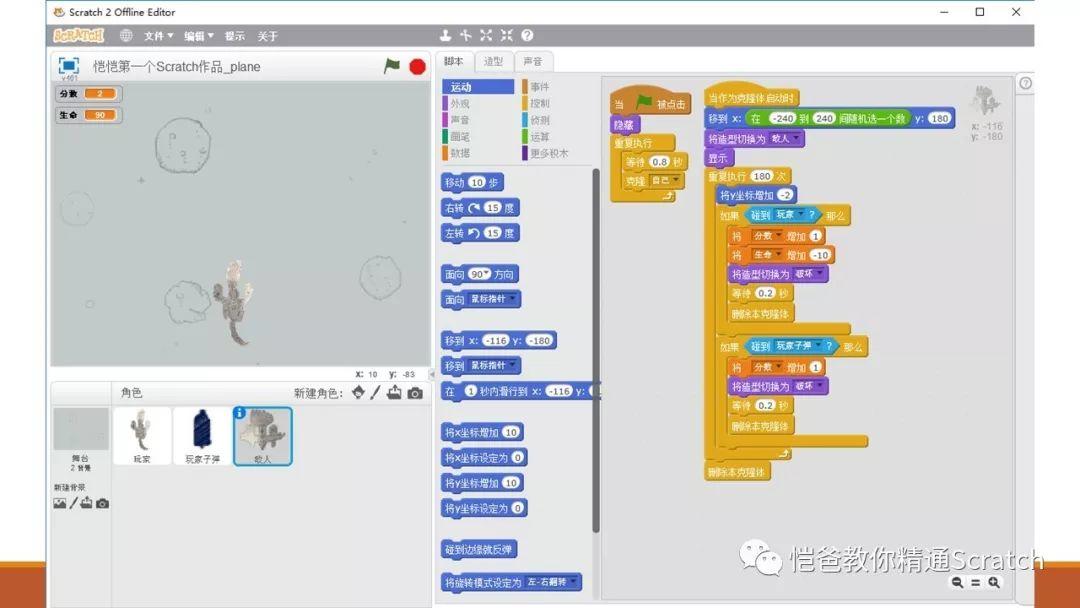
Task: Zoom in the scripts area
Action: (x=994, y=583)
